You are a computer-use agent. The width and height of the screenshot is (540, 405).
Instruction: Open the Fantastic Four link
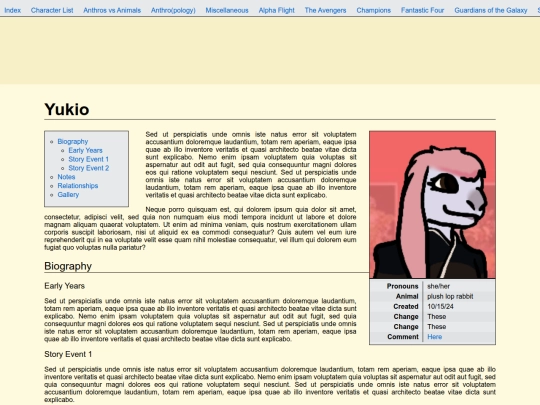423,10
